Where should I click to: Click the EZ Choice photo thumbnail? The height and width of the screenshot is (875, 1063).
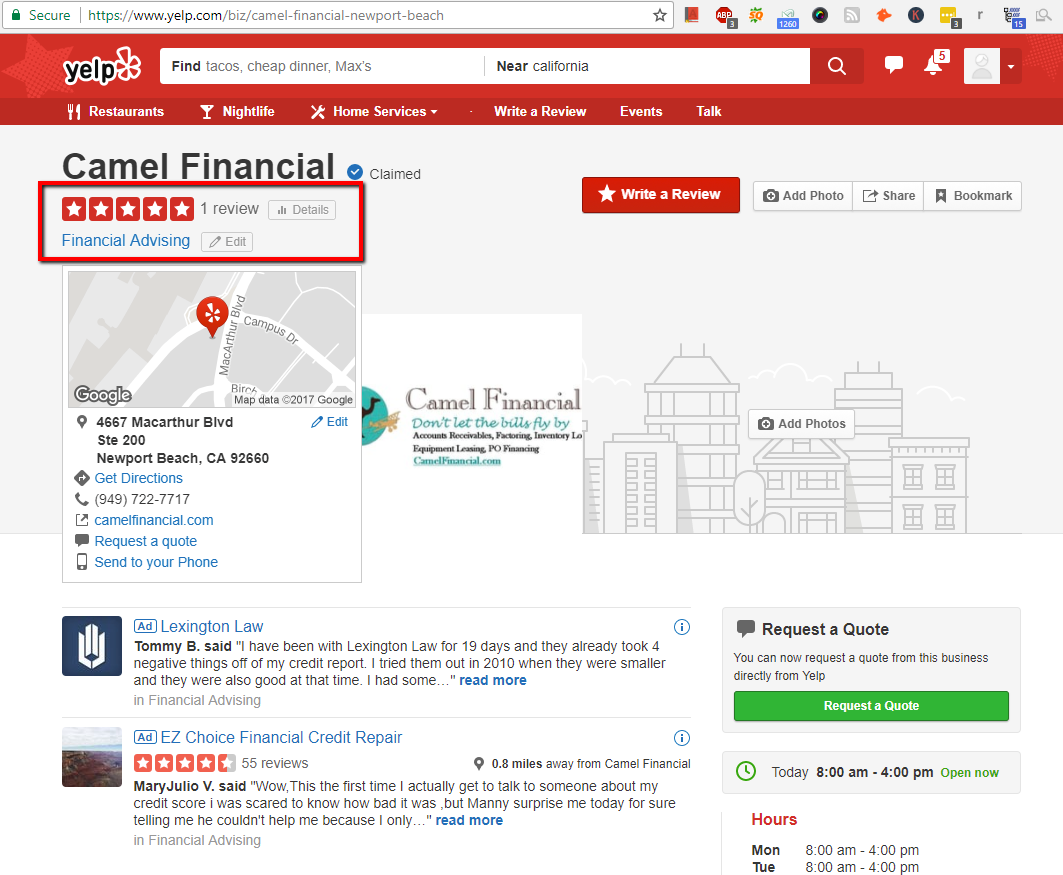coord(92,757)
